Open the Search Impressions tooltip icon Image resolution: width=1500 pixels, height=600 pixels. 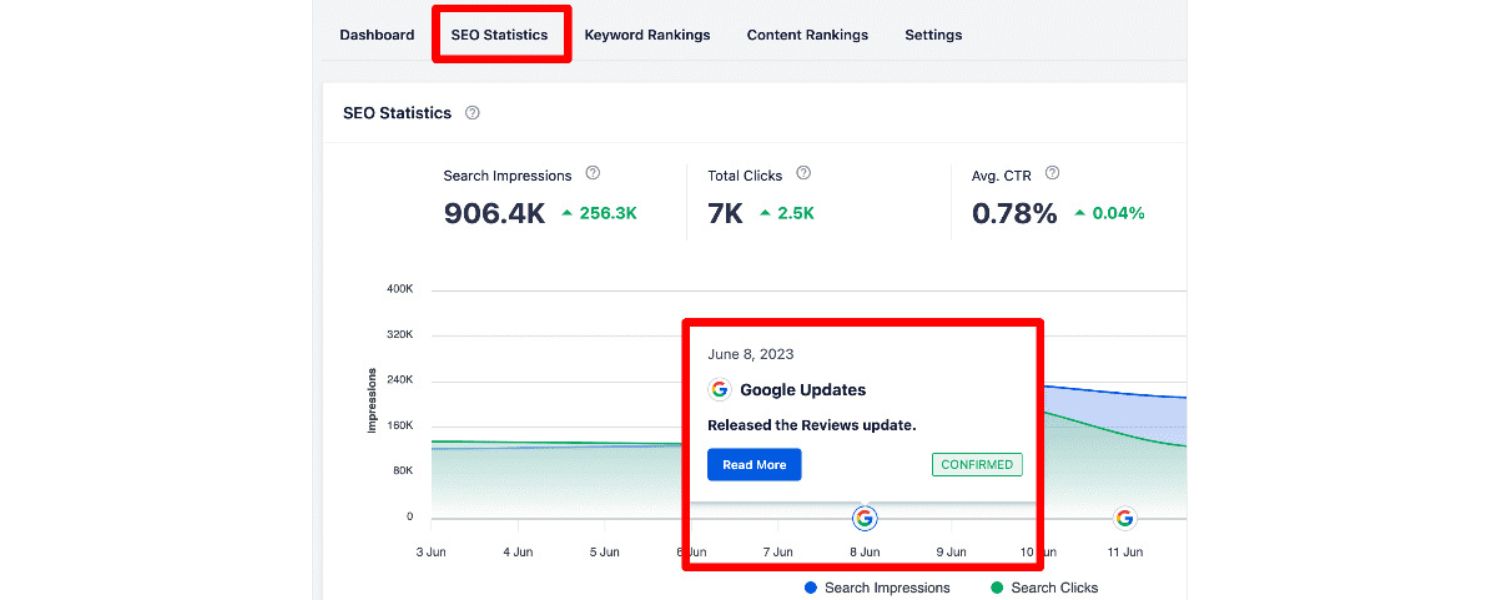[x=592, y=172]
